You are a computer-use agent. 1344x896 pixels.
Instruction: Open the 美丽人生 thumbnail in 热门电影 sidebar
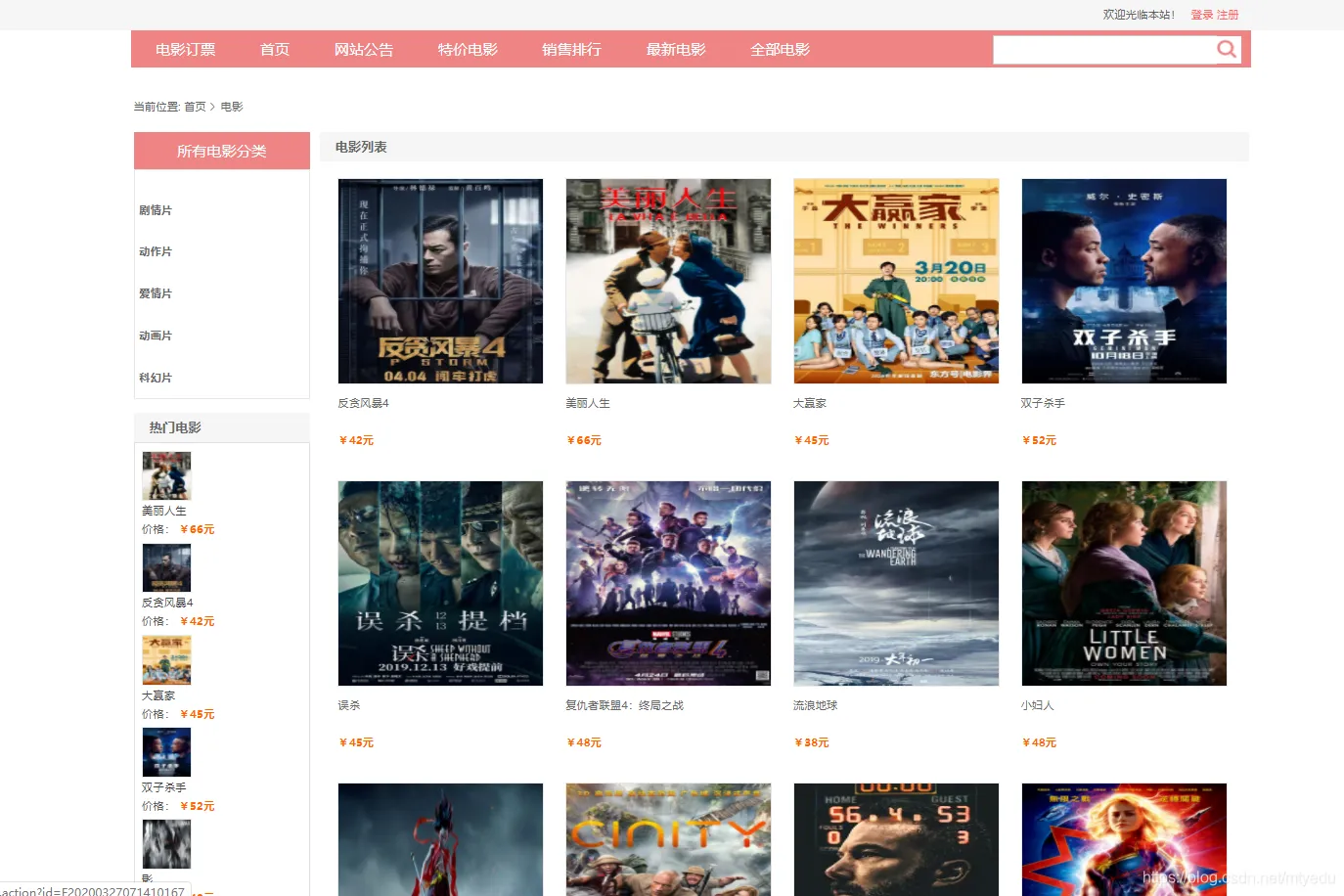(166, 475)
